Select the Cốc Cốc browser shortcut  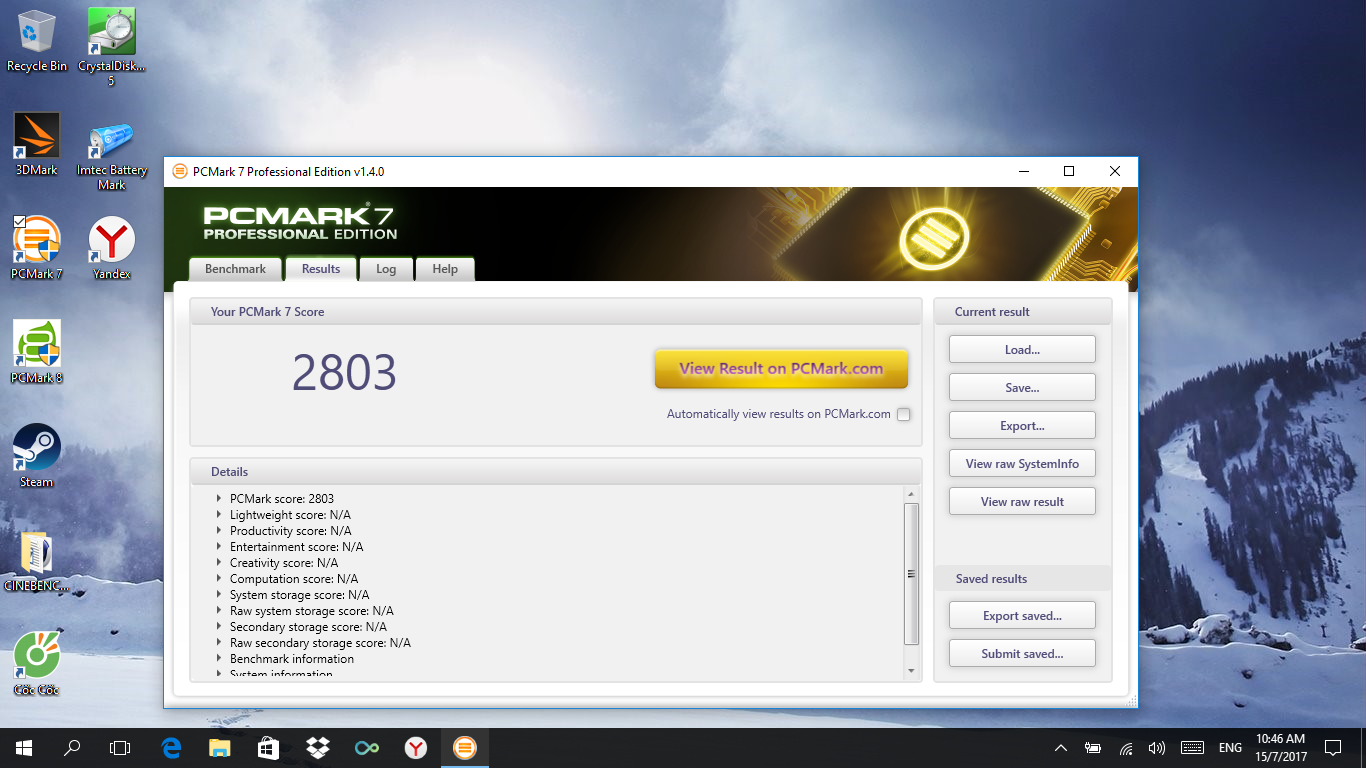point(37,664)
